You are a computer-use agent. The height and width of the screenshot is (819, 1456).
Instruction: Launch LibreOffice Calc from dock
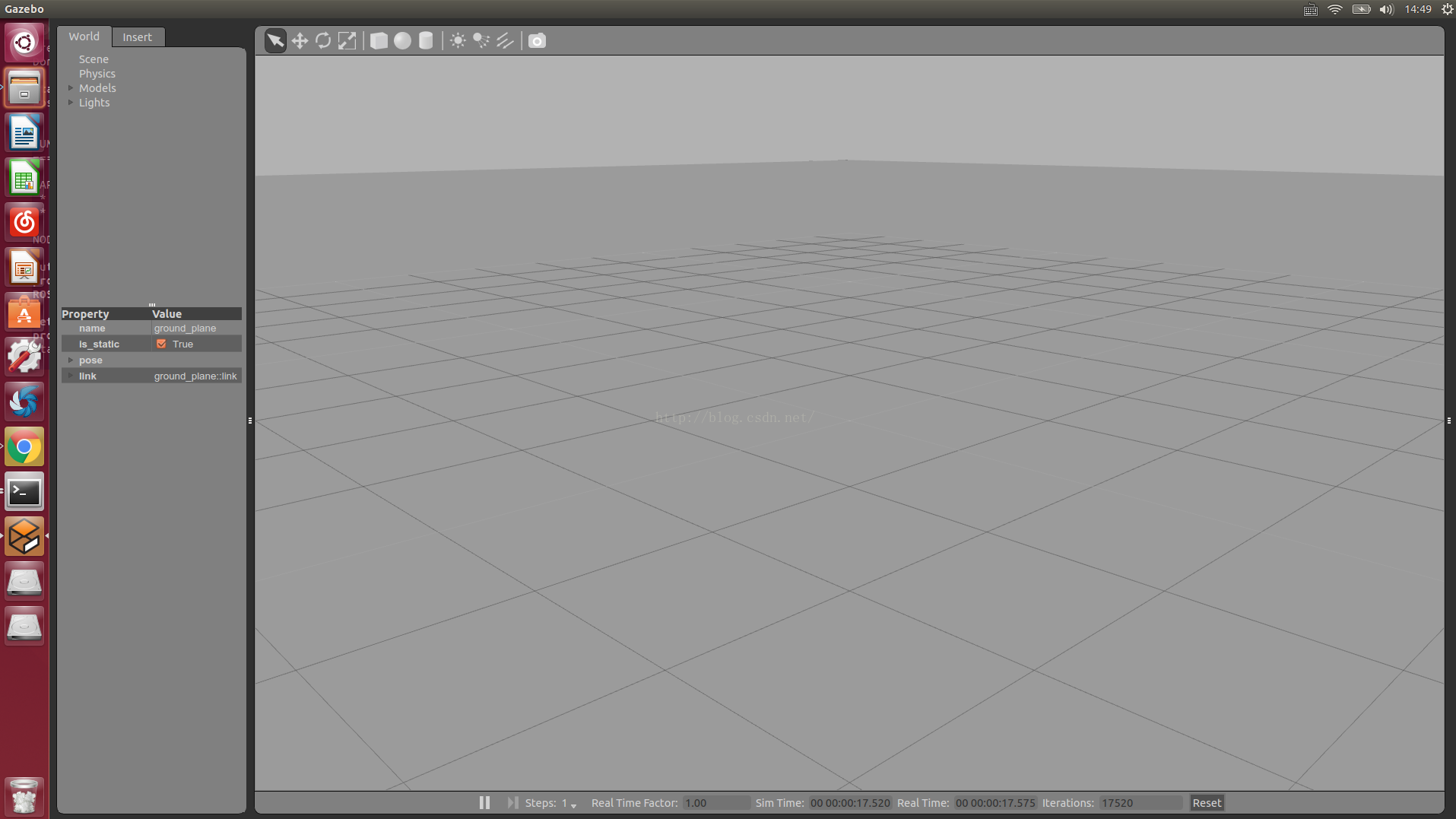24,178
